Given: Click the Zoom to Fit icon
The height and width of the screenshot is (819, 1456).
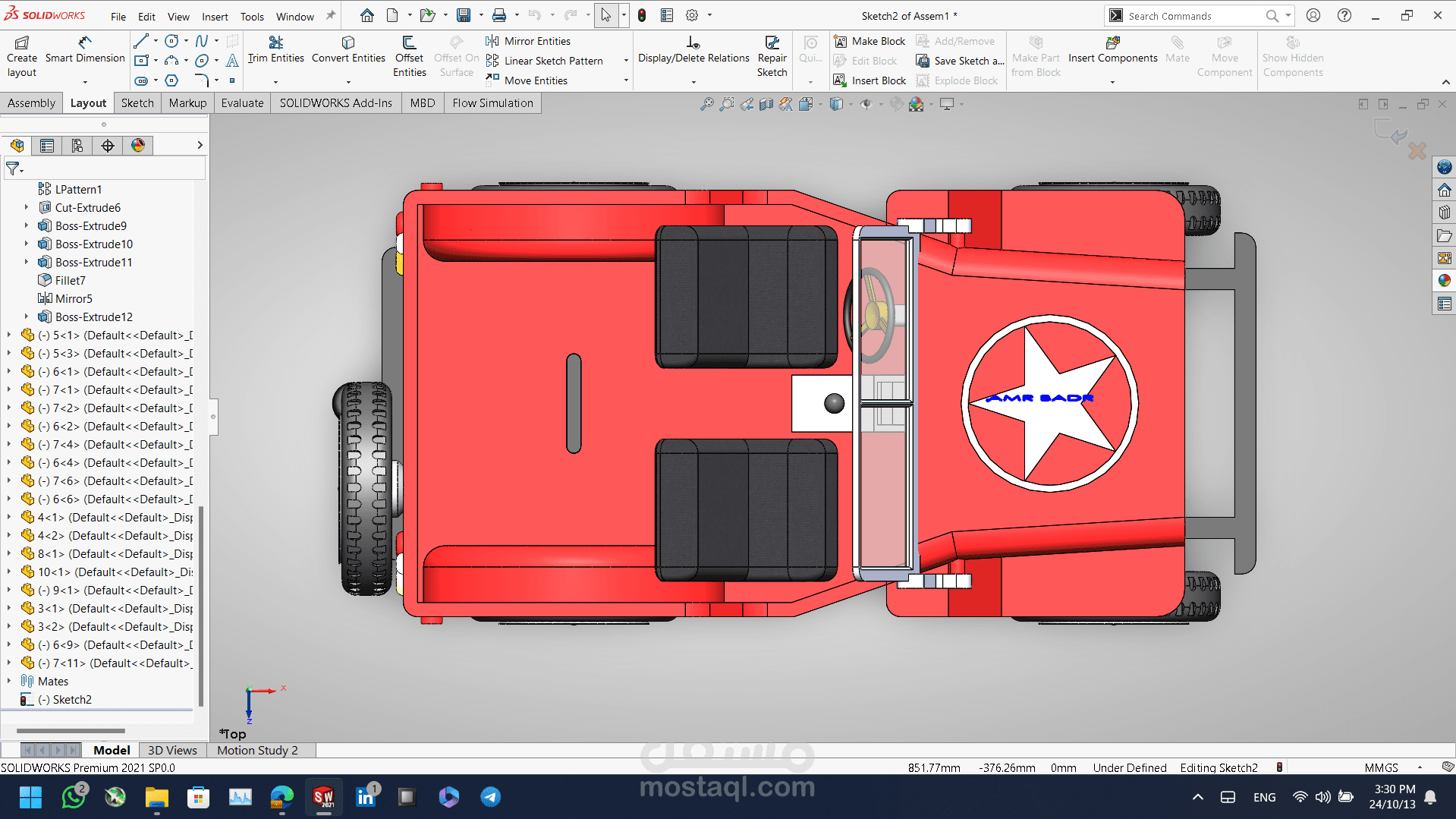Looking at the screenshot, I should click(x=706, y=105).
